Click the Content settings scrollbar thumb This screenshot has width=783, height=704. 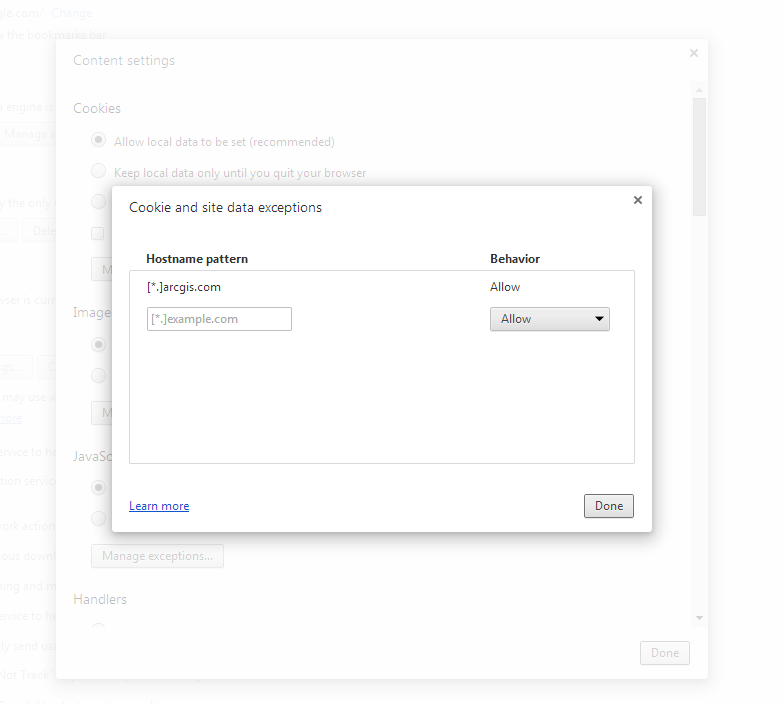click(x=700, y=155)
